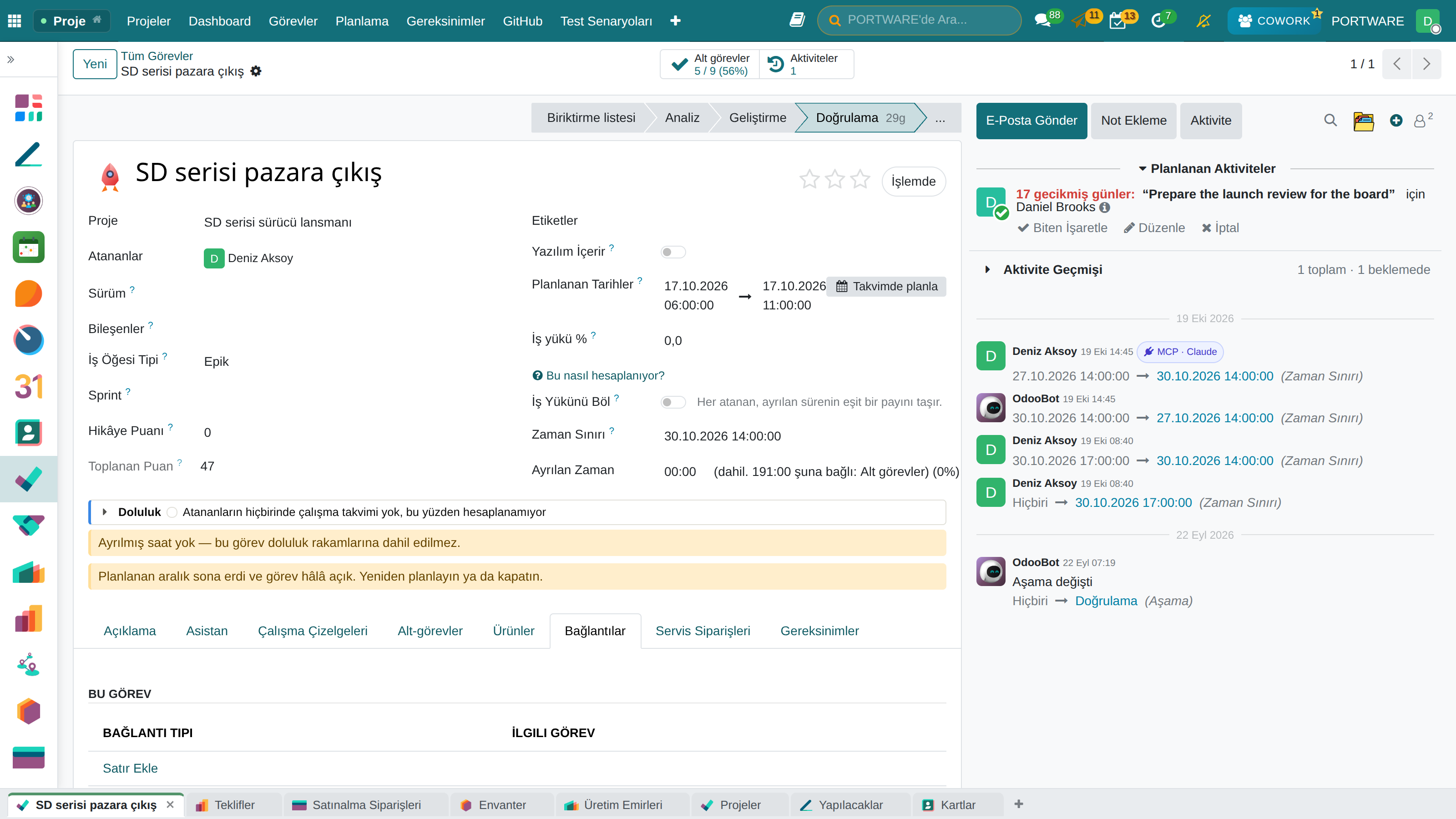The width and height of the screenshot is (1456, 819).
Task: Toggle İş Yükünü Böl switch
Action: [x=672, y=402]
